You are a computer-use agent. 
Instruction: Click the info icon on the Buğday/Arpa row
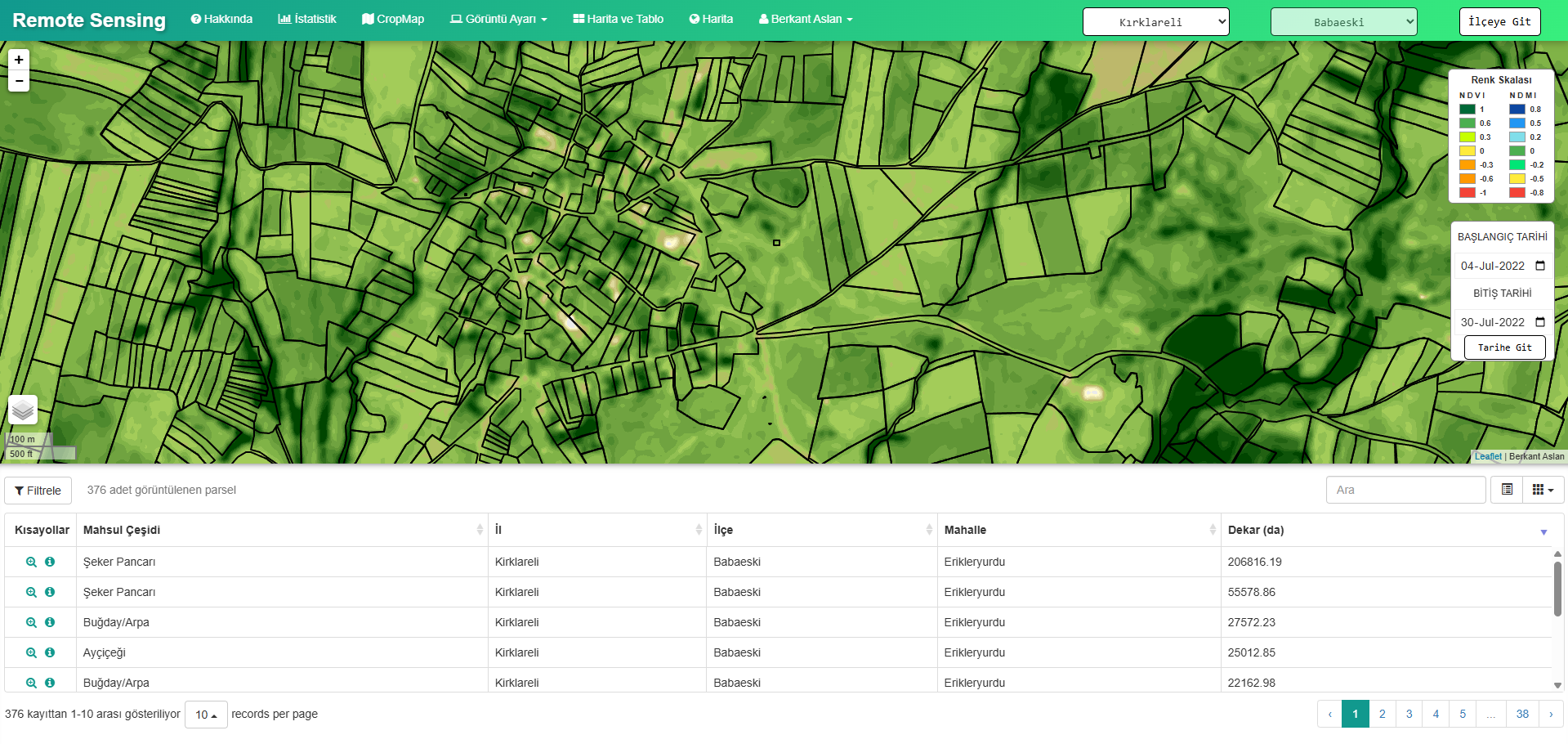50,622
